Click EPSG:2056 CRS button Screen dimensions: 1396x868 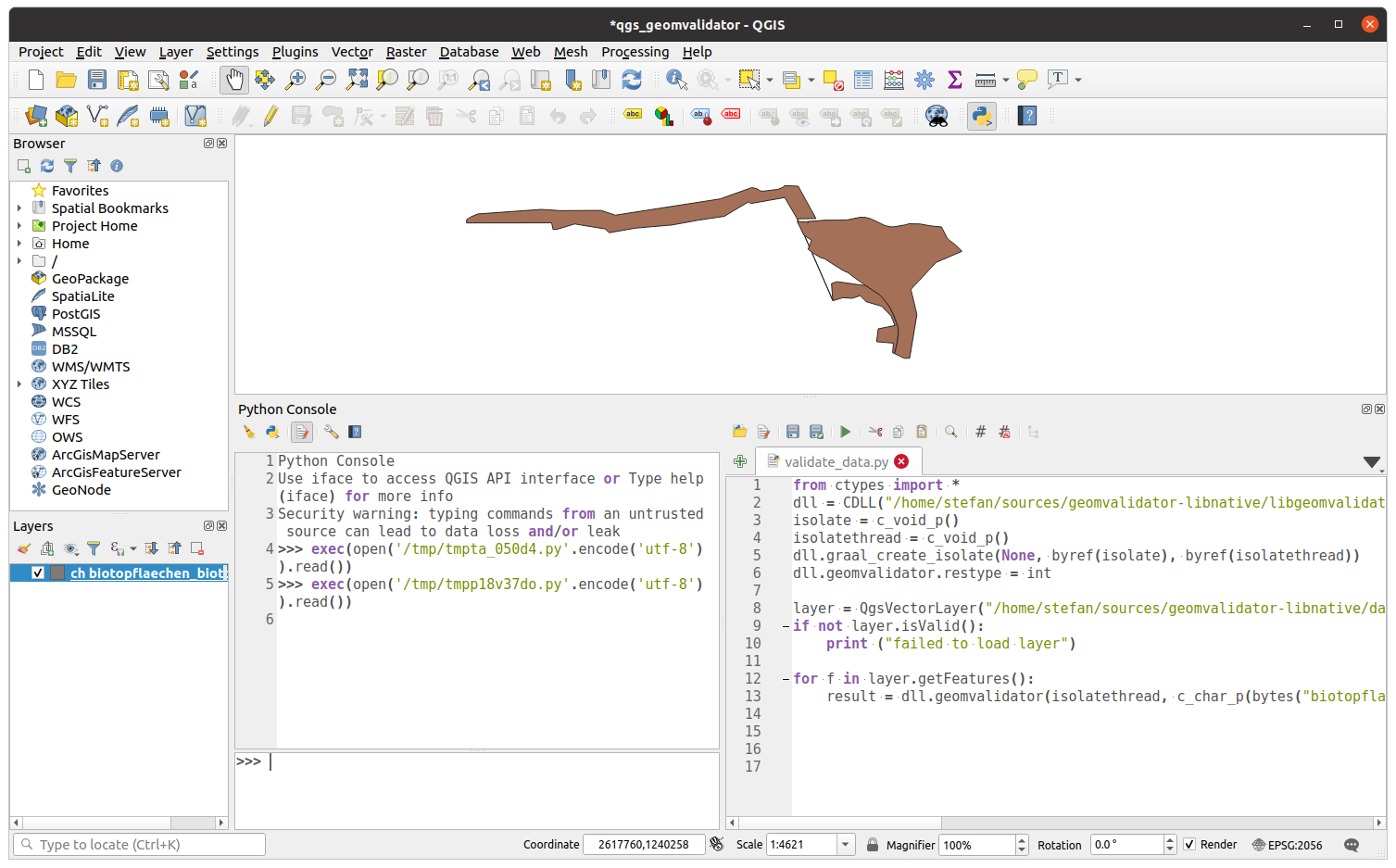1287,845
